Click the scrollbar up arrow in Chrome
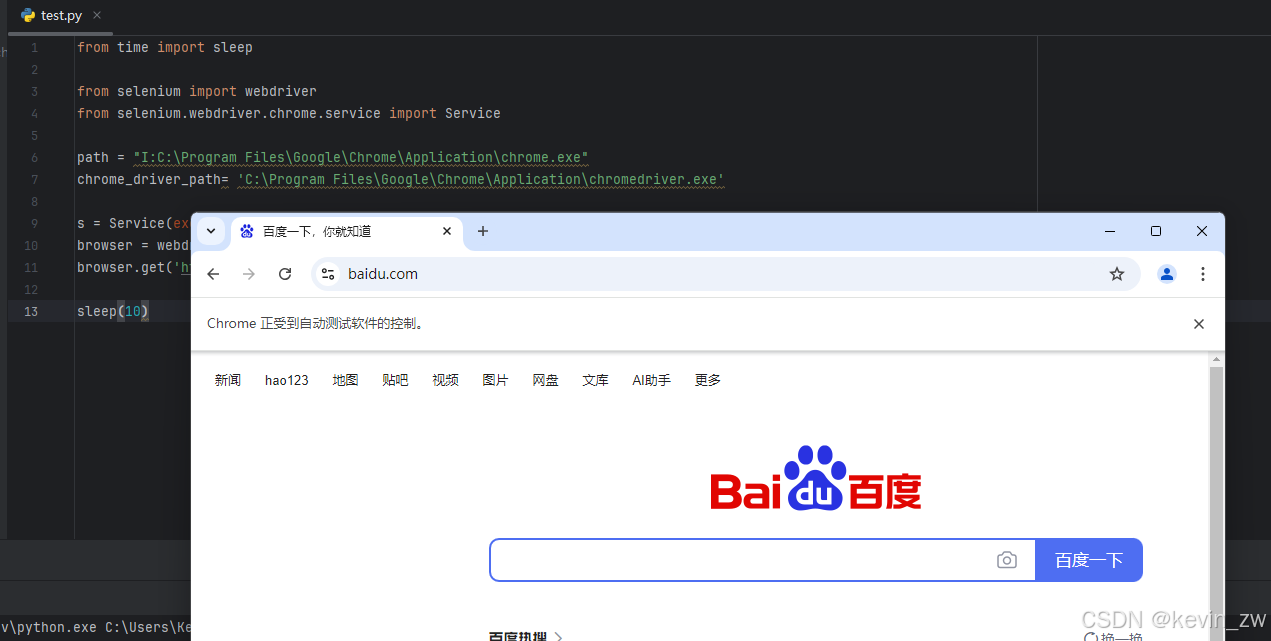 point(1217,358)
